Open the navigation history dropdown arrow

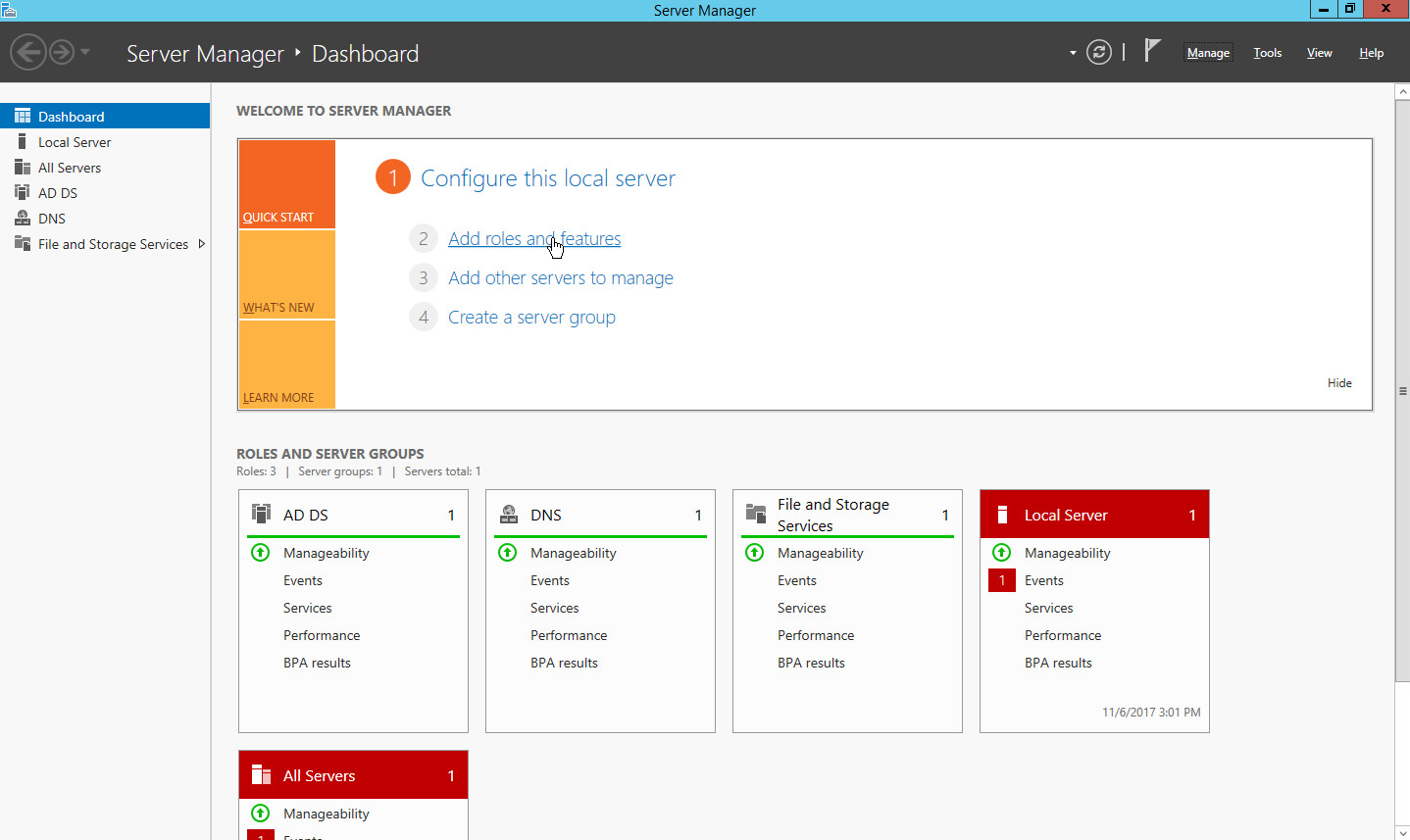85,52
